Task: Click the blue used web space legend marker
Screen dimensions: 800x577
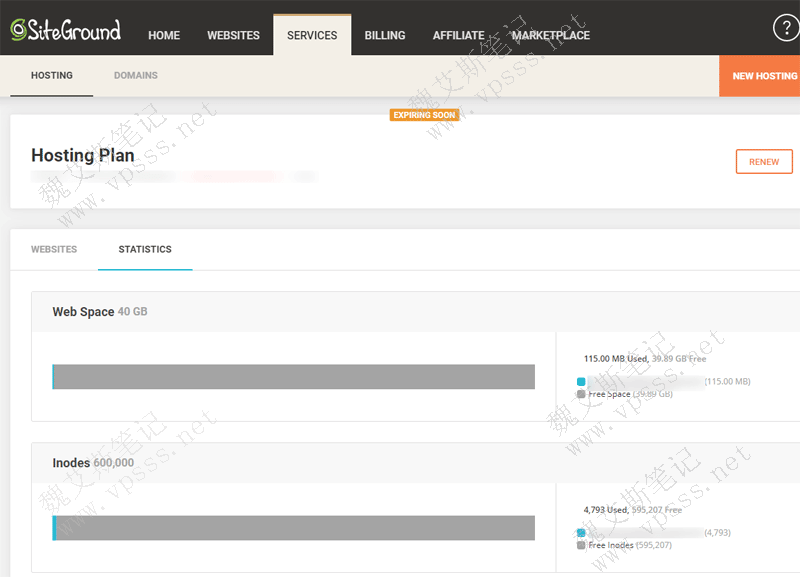Action: (x=581, y=382)
